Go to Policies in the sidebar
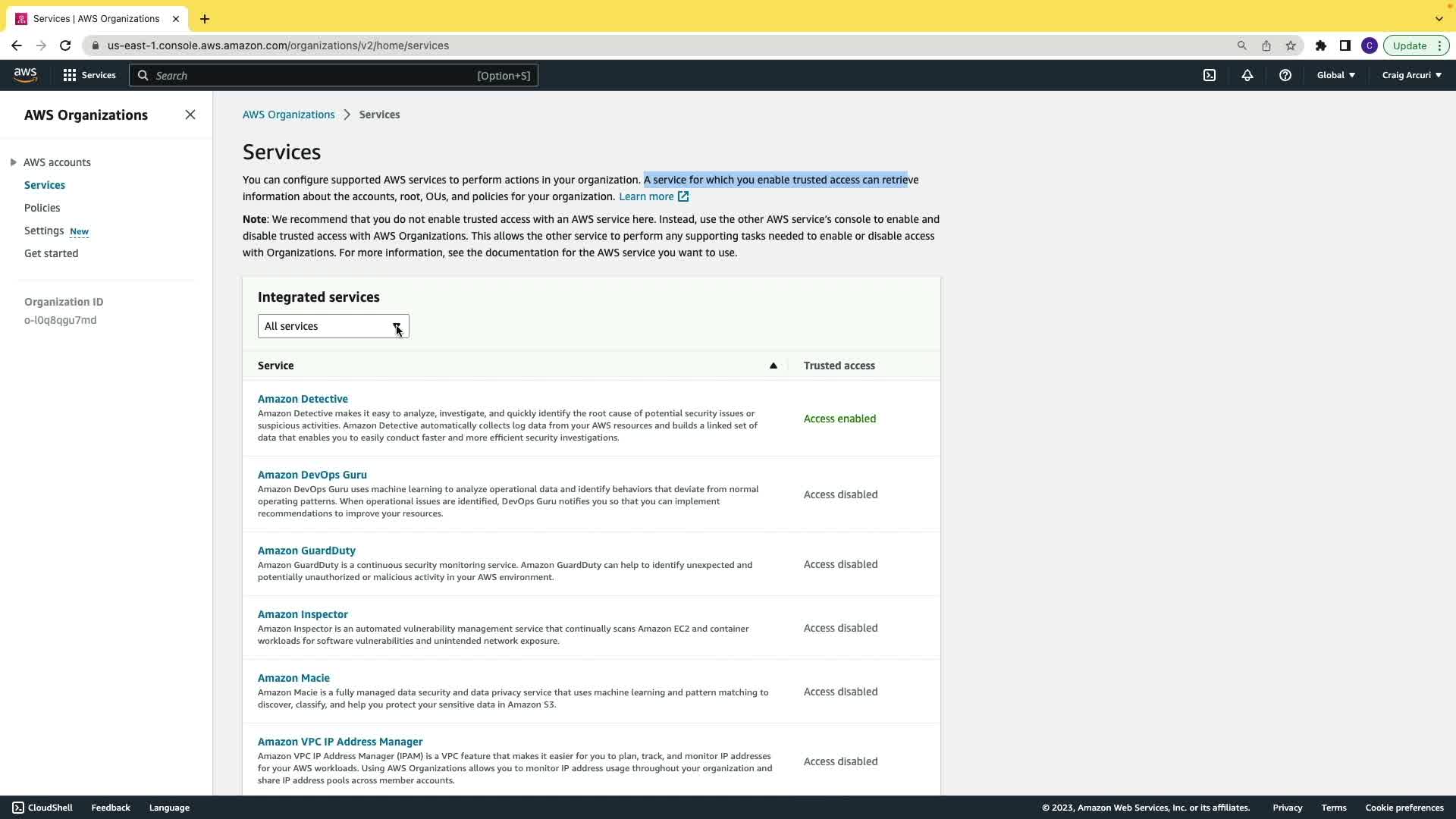 (42, 208)
